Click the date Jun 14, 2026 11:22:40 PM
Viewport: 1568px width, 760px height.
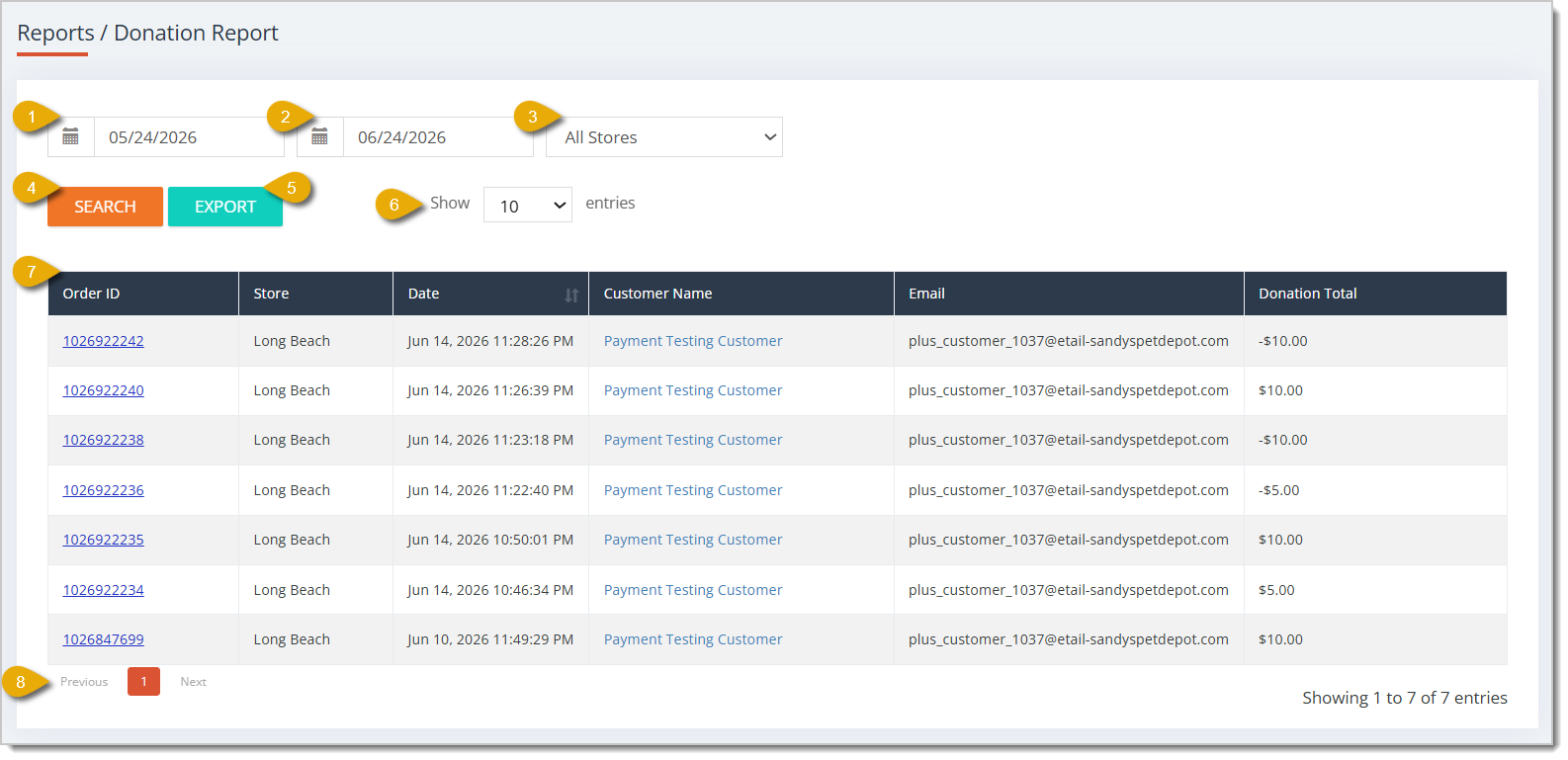point(490,490)
